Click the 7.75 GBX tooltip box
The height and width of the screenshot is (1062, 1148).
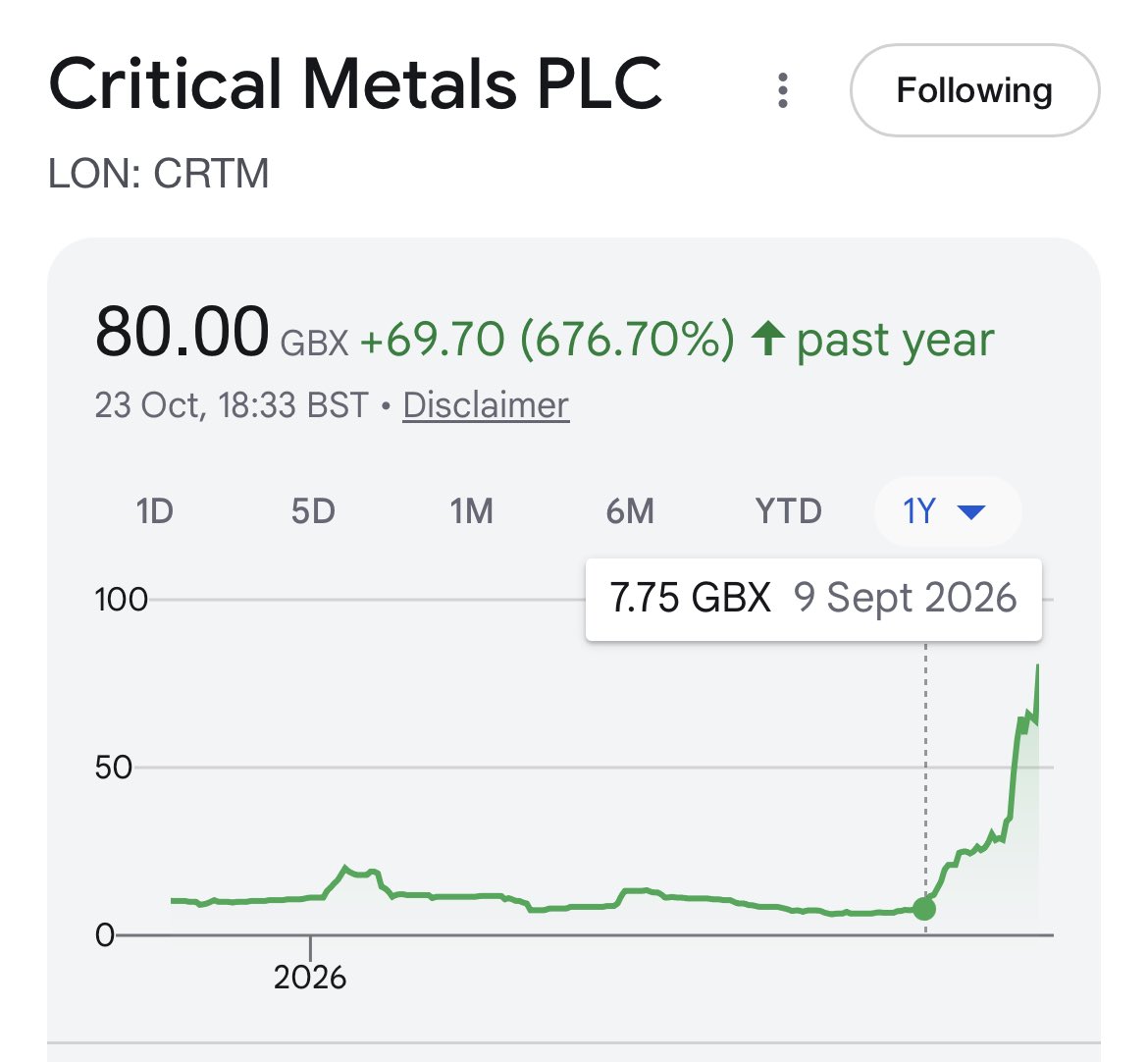(813, 599)
